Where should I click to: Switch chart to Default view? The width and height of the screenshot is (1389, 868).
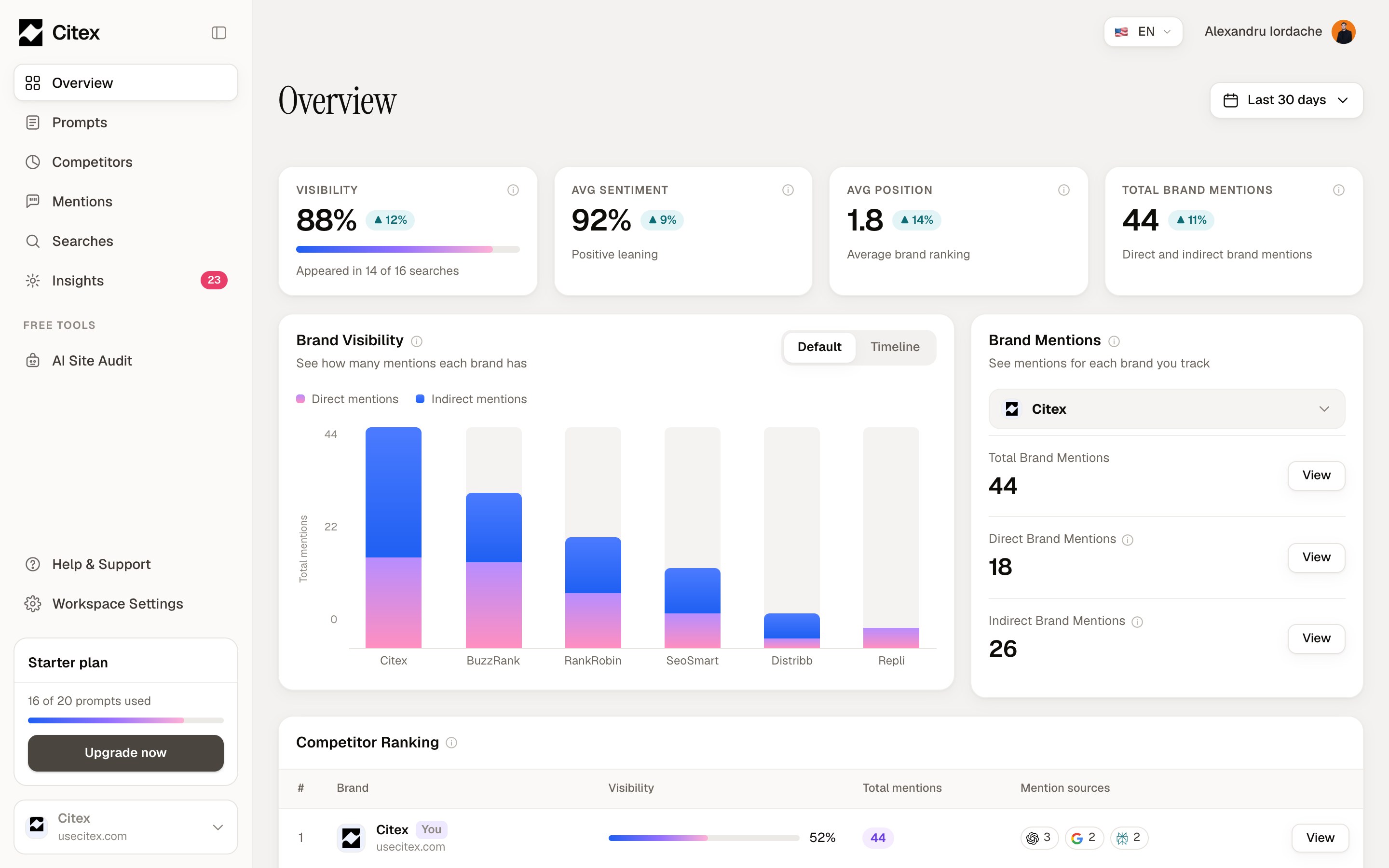(819, 347)
